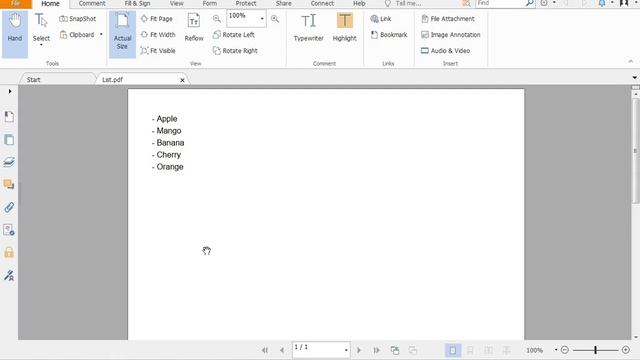Open the Security lock panel
The image size is (640, 360).
click(x=9, y=252)
